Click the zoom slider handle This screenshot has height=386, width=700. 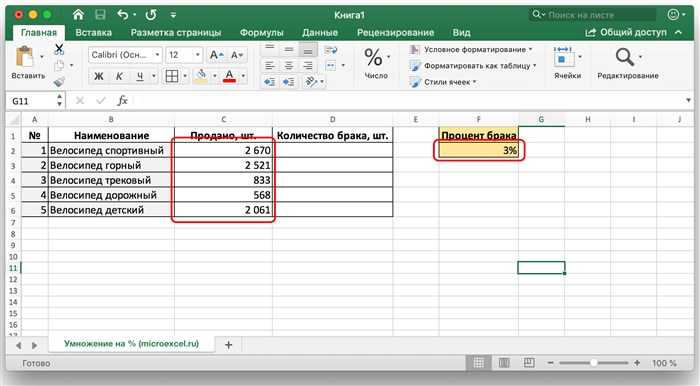tap(594, 363)
